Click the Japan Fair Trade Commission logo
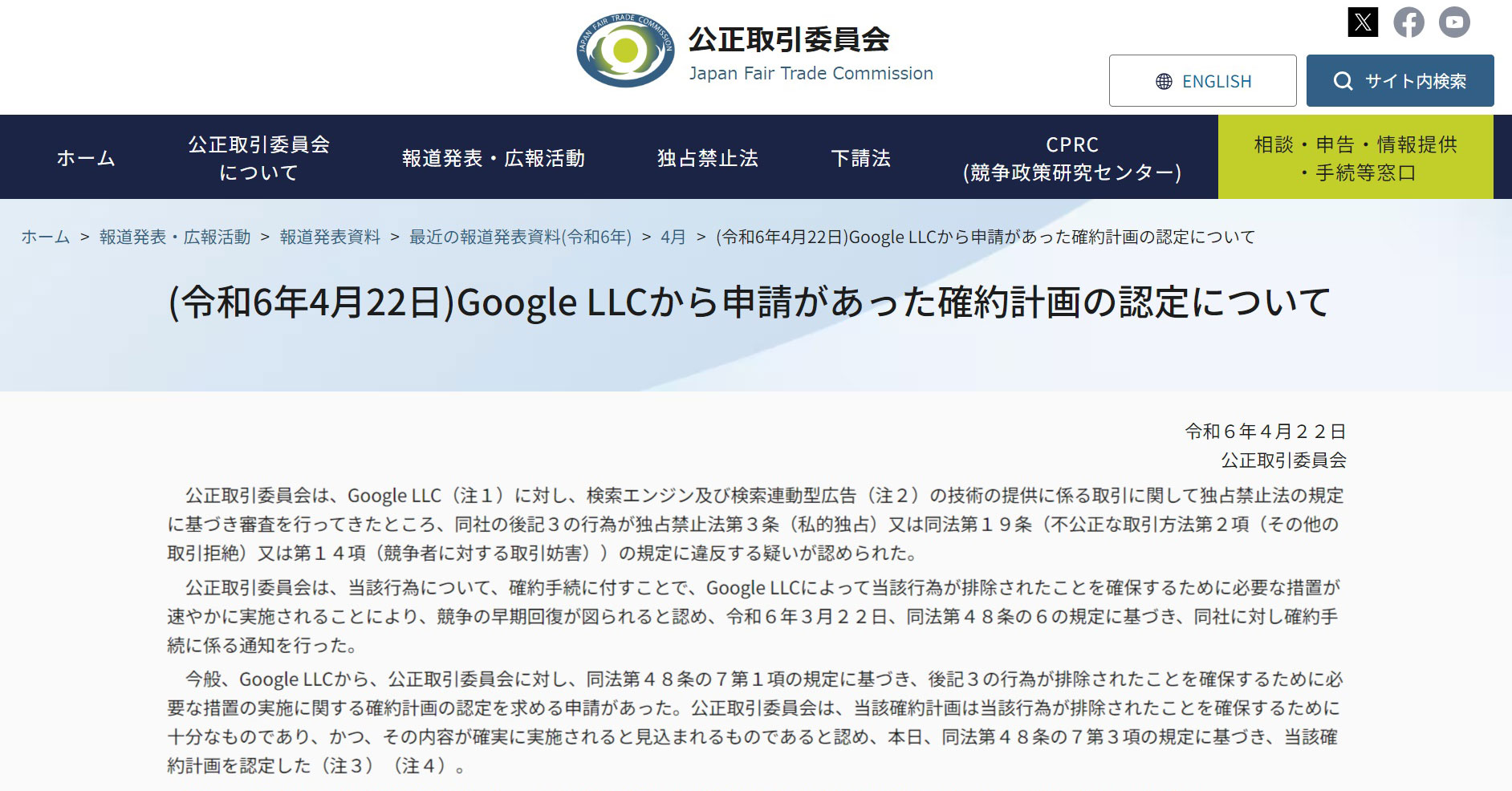 point(755,51)
